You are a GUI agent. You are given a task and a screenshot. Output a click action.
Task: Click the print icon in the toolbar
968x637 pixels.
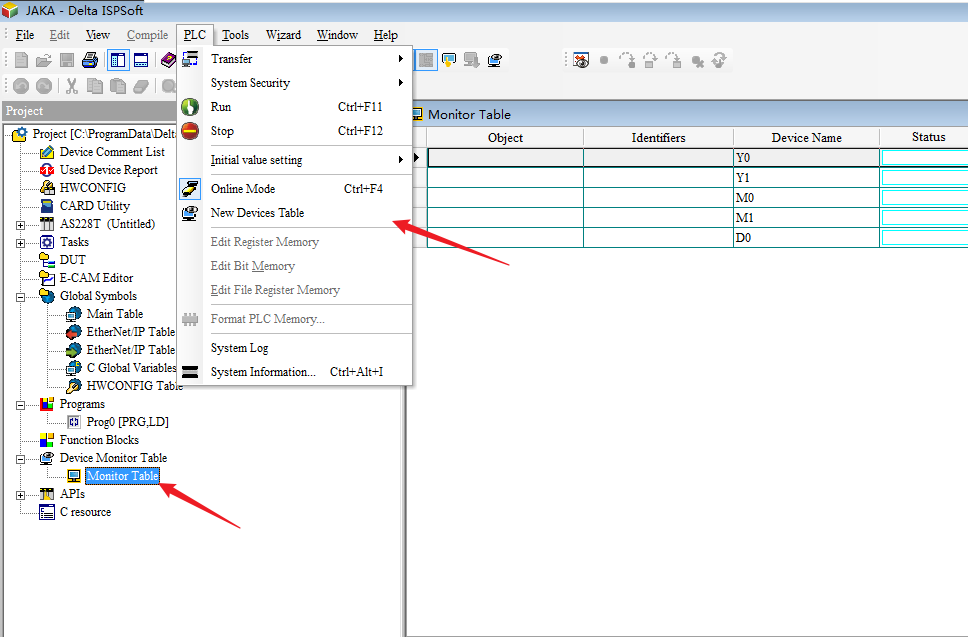pyautogui.click(x=90, y=60)
